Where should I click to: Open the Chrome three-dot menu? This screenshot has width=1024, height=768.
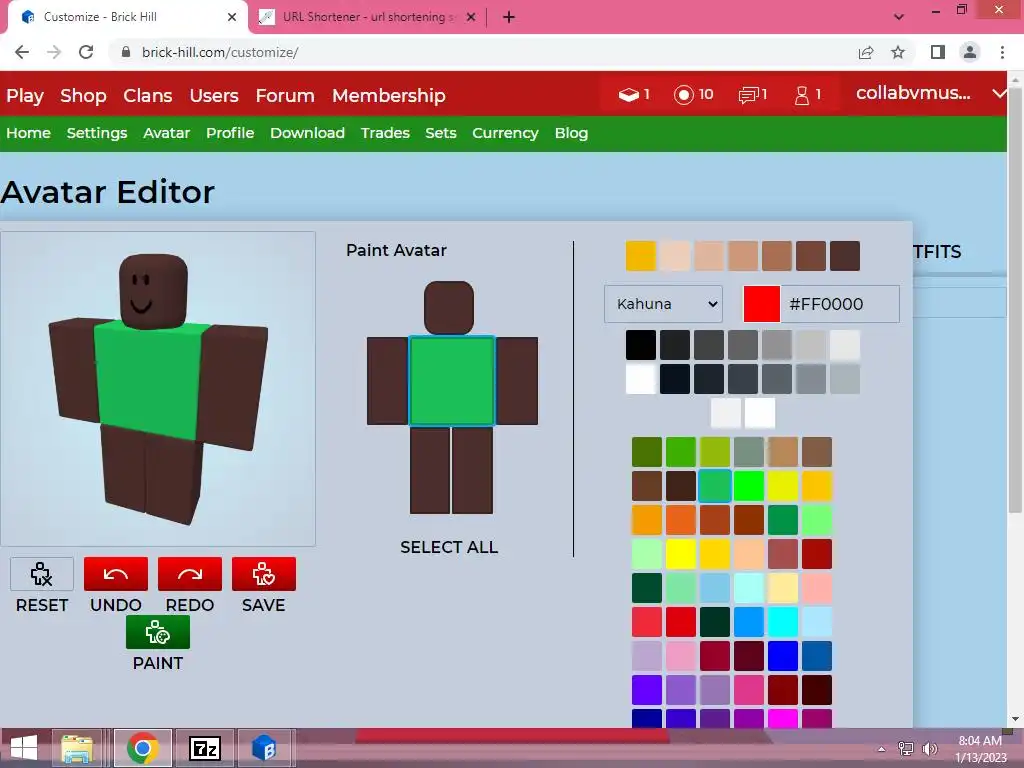[x=1002, y=52]
